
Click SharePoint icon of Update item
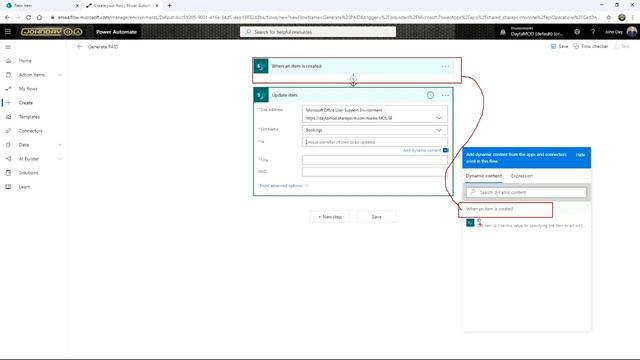(x=261, y=95)
